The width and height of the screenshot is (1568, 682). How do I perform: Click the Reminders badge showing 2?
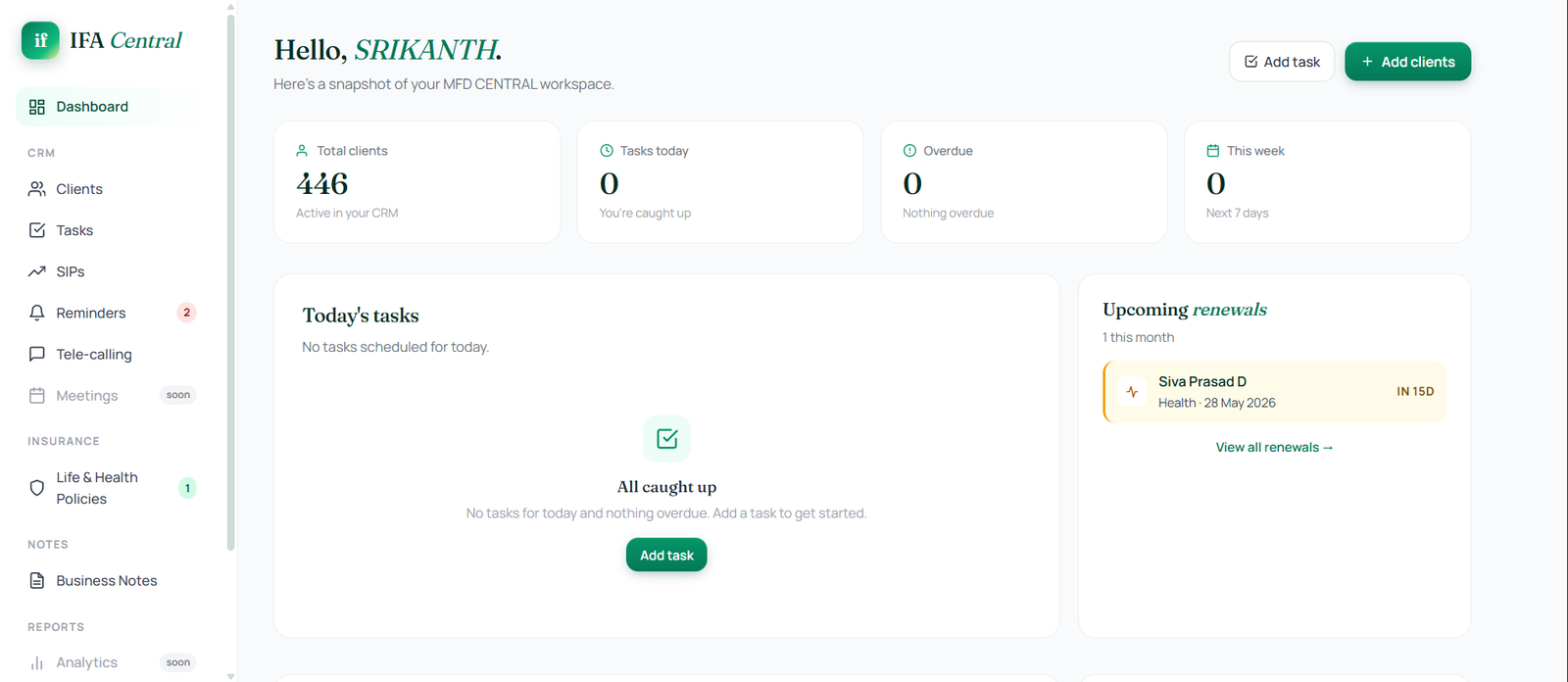click(x=186, y=313)
